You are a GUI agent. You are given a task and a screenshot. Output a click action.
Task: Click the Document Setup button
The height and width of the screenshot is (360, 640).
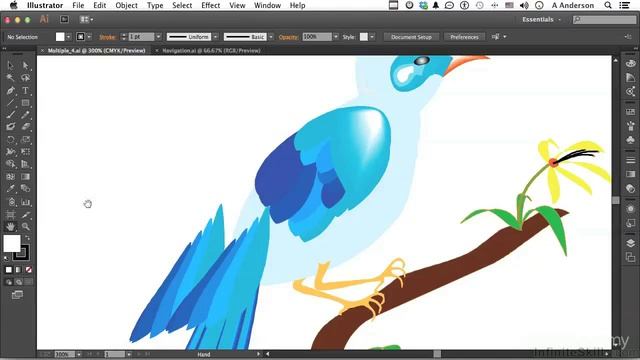coord(411,37)
